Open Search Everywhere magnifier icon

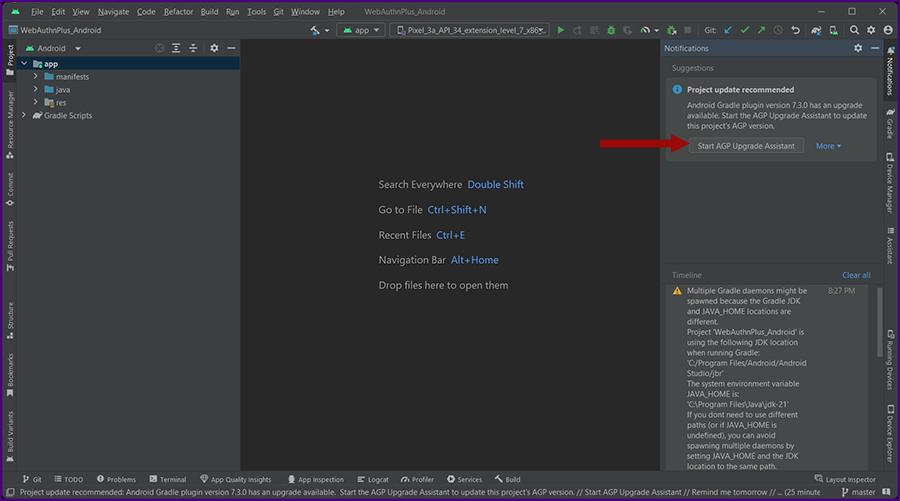click(854, 30)
